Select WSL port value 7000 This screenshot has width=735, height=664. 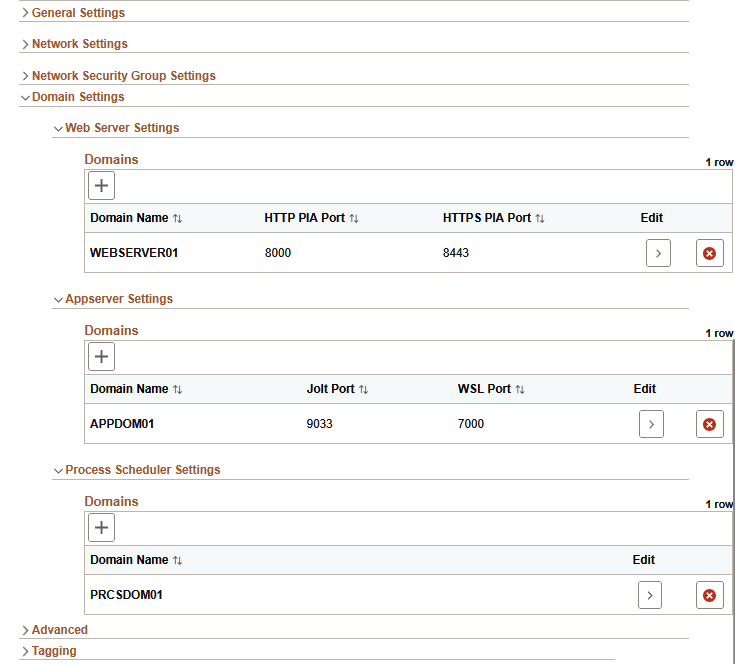click(x=471, y=424)
